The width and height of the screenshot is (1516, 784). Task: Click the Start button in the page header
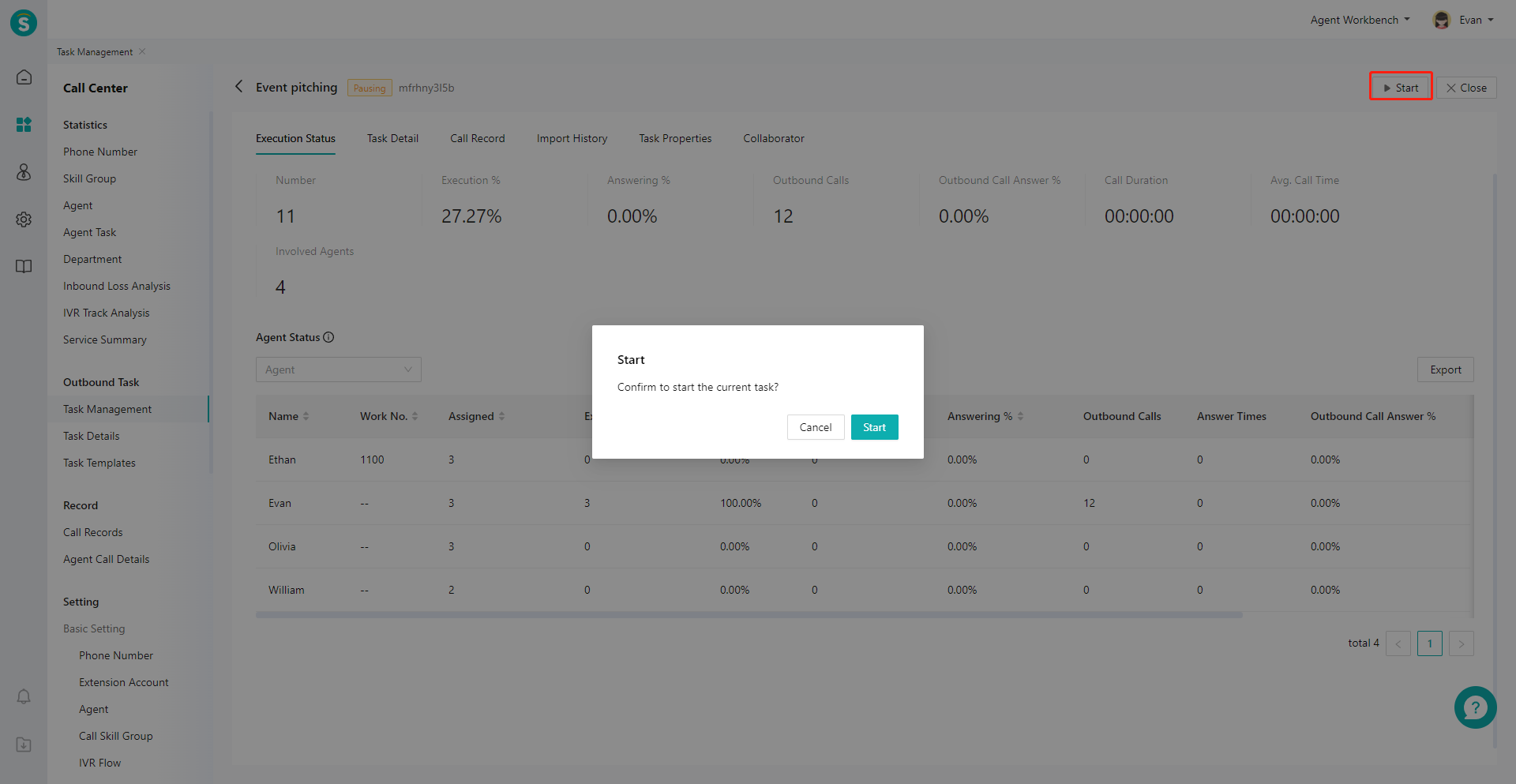click(1401, 88)
